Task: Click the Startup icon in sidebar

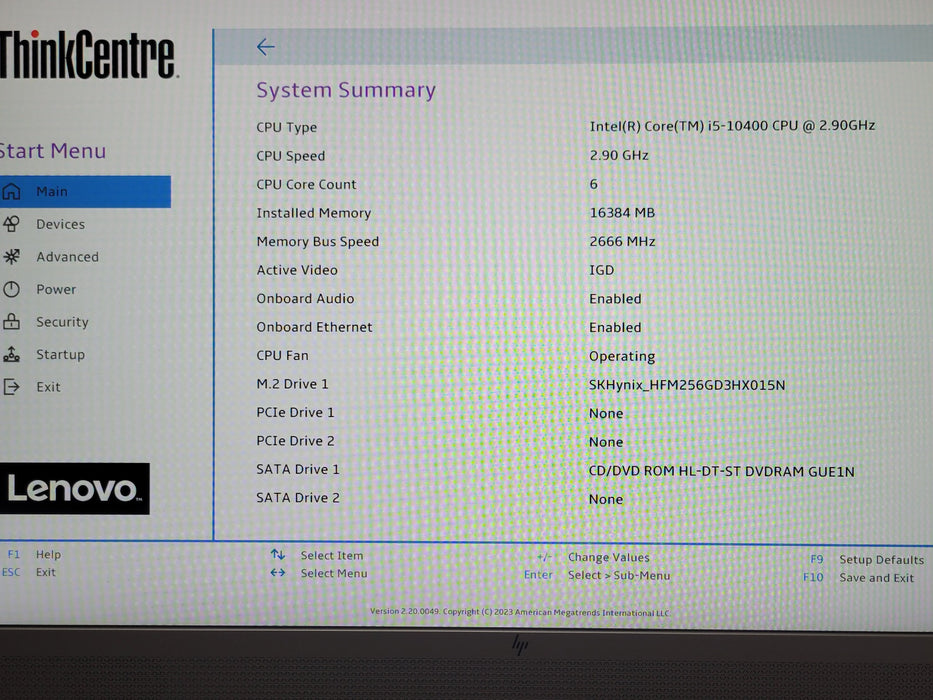Action: pos(11,354)
